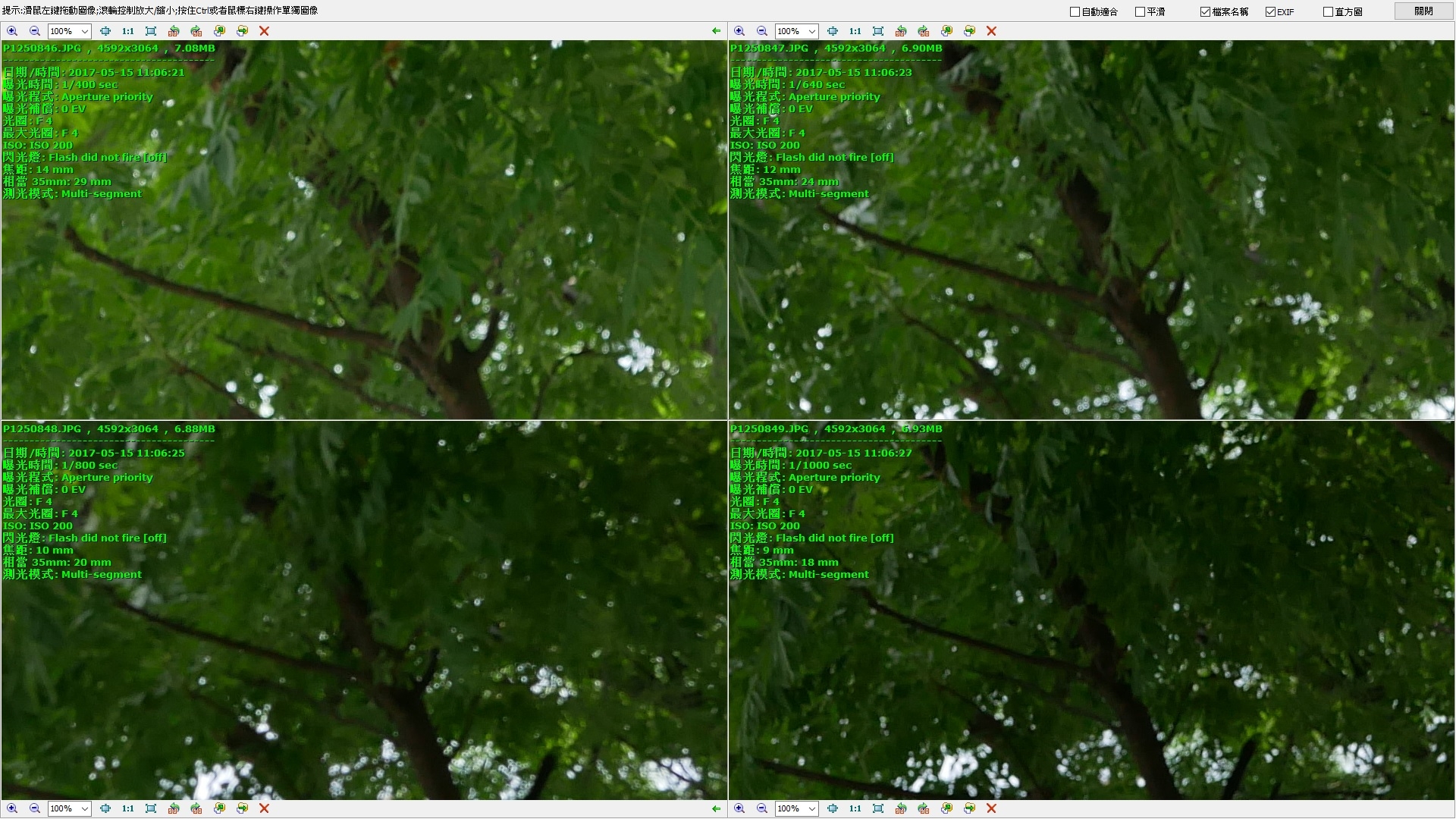Click the '焦距: 10 mm' focal length text

(x=38, y=551)
